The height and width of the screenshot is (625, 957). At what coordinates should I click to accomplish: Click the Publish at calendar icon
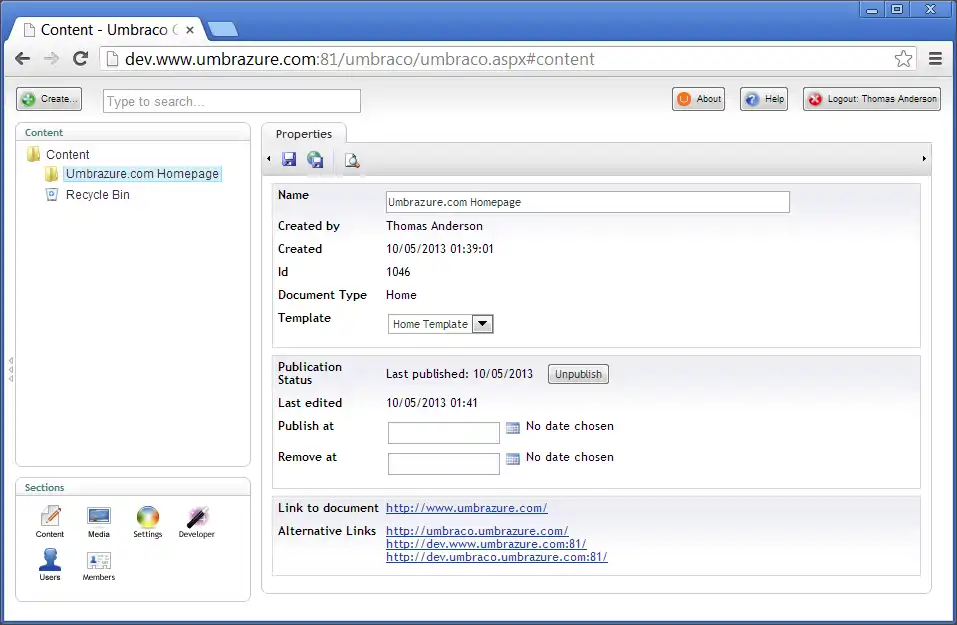tap(513, 428)
